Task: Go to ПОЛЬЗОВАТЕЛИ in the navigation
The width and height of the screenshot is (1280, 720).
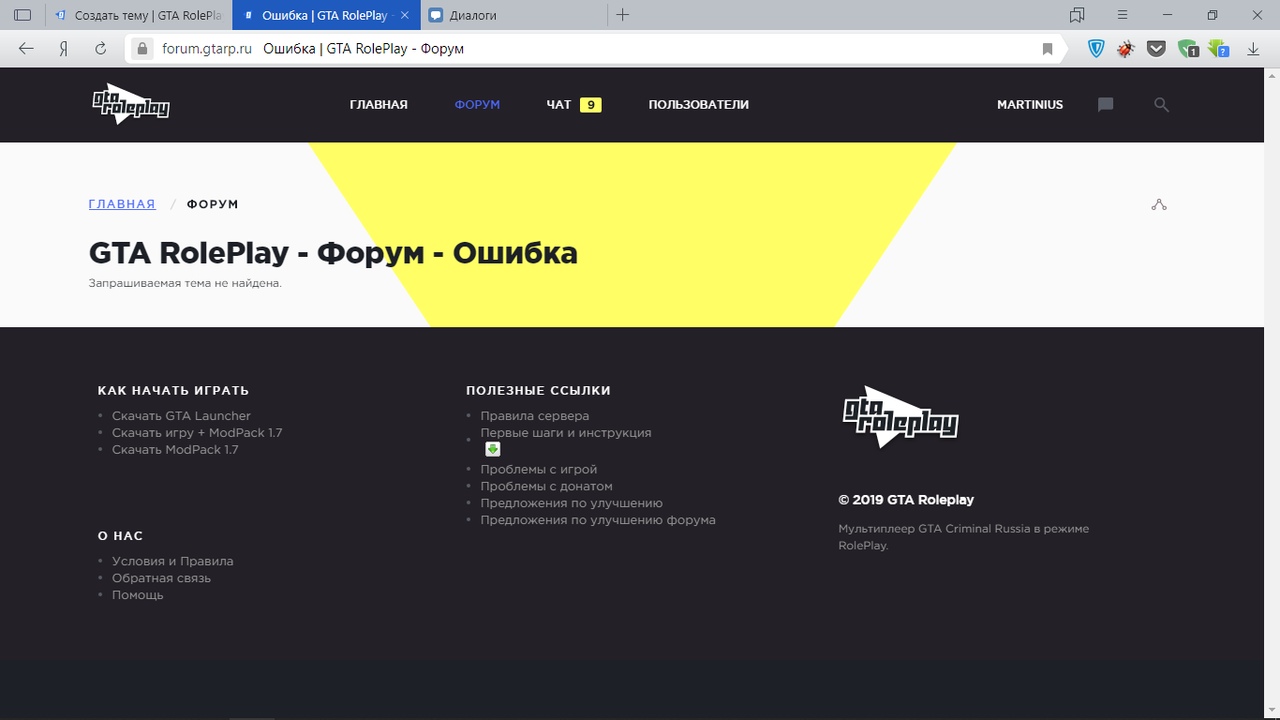Action: click(x=698, y=105)
